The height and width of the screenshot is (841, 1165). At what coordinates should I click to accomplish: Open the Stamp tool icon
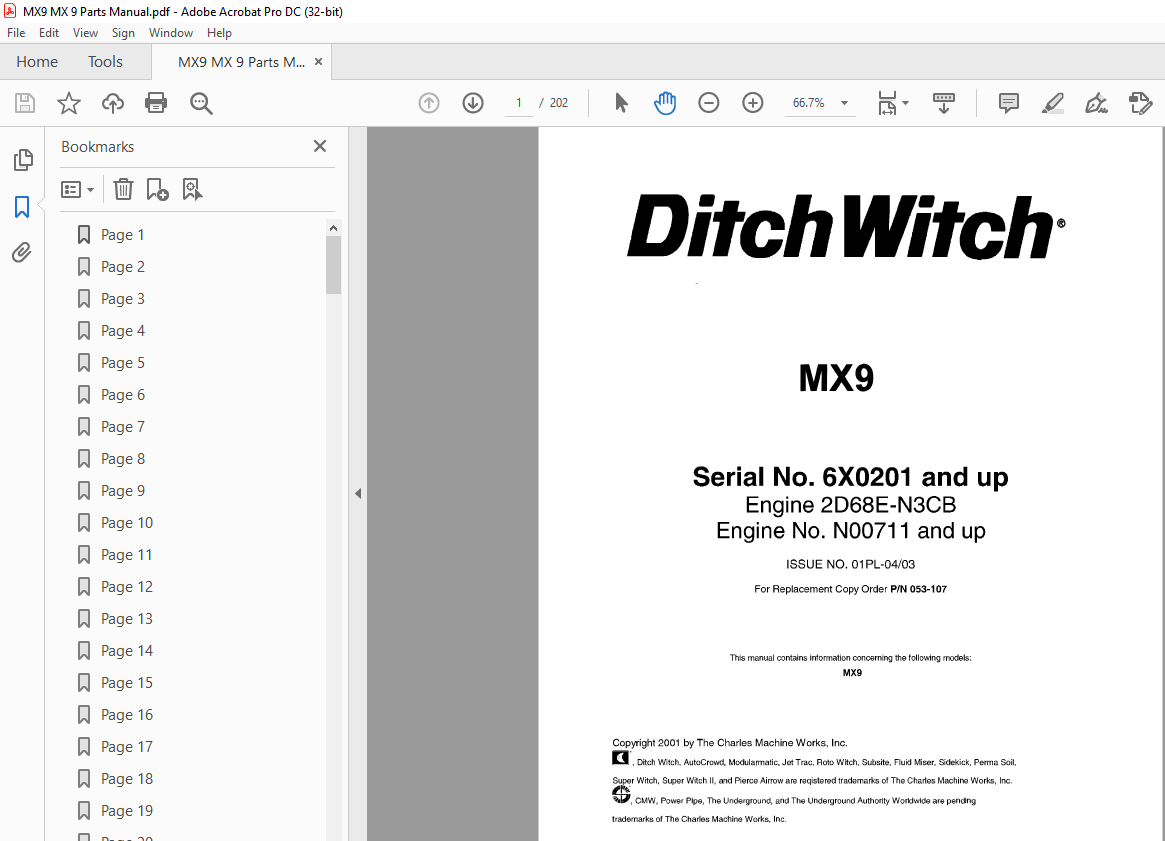[x=1140, y=103]
